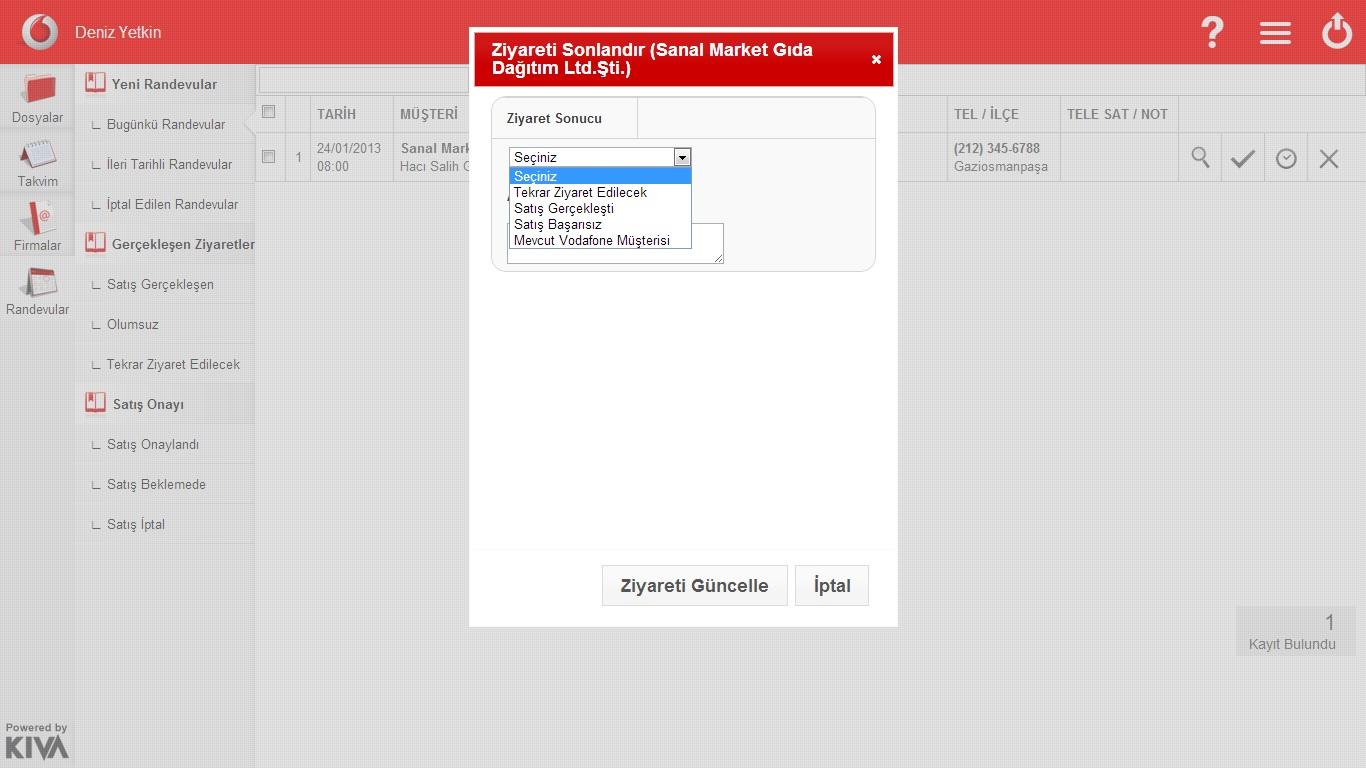Open the help question mark icon
Image resolution: width=1366 pixels, height=768 pixels.
(1212, 32)
